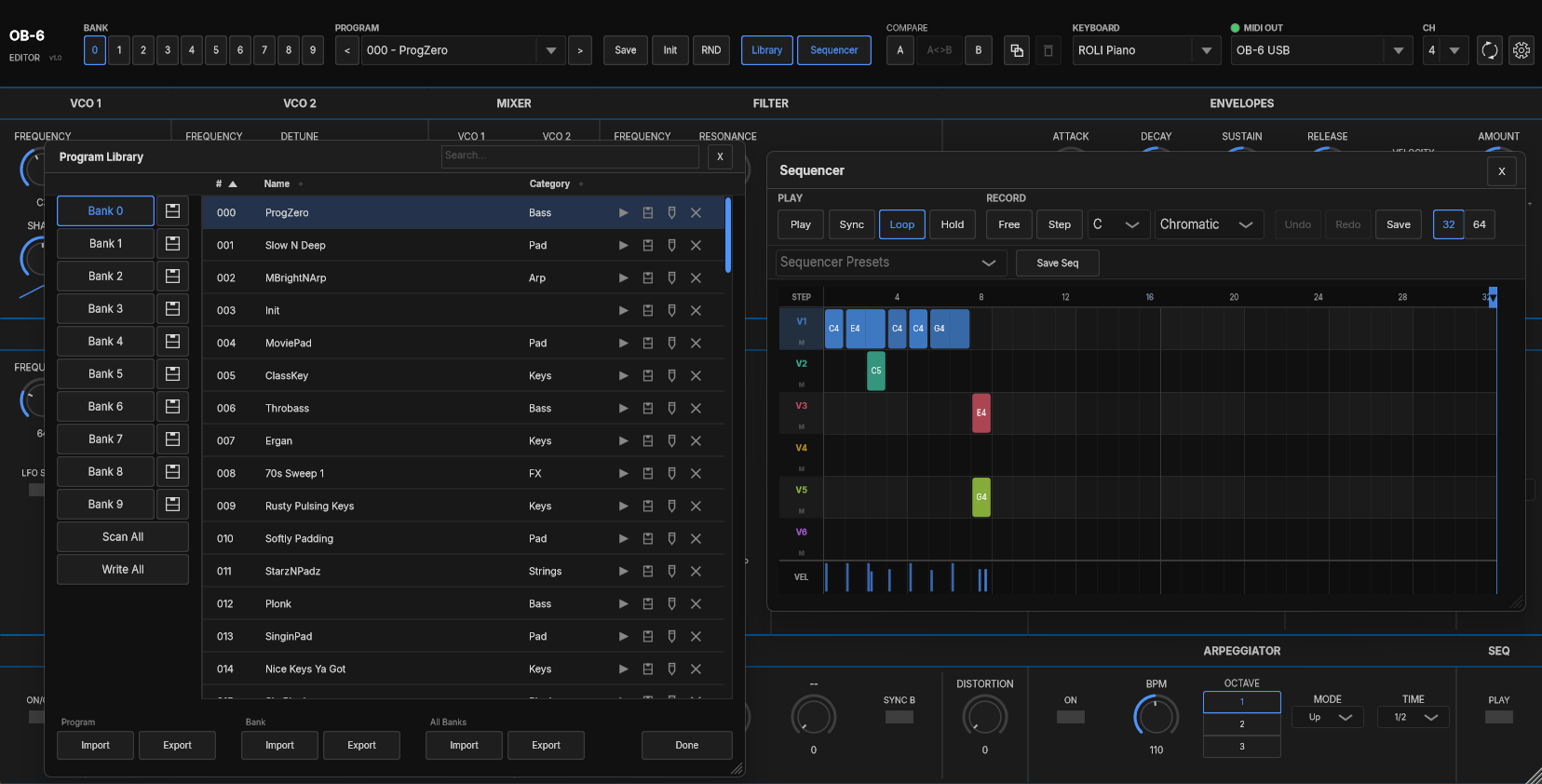The image size is (1542, 784).
Task: Click the copy compare icon
Action: (x=1017, y=50)
